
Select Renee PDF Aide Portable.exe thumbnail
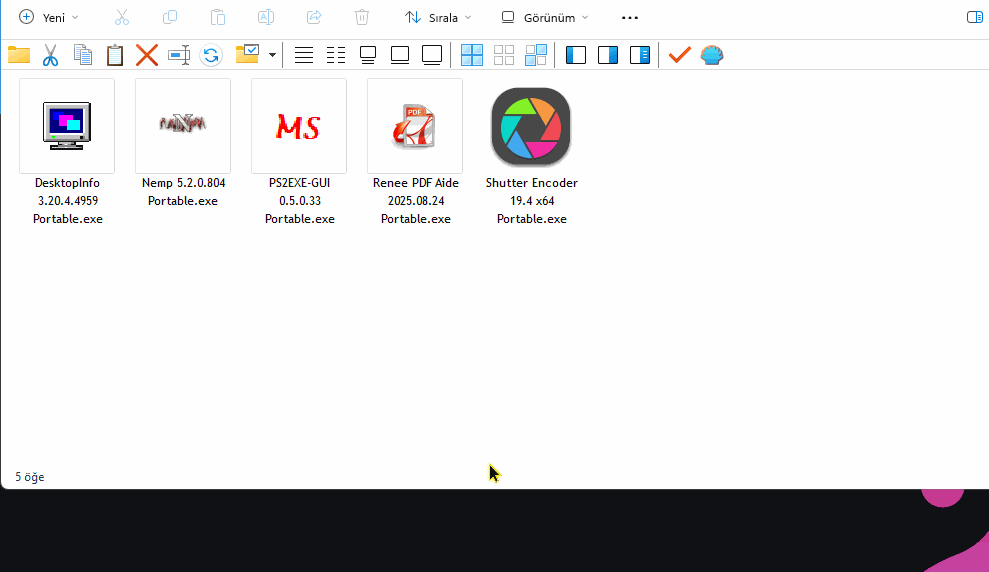[x=415, y=125]
